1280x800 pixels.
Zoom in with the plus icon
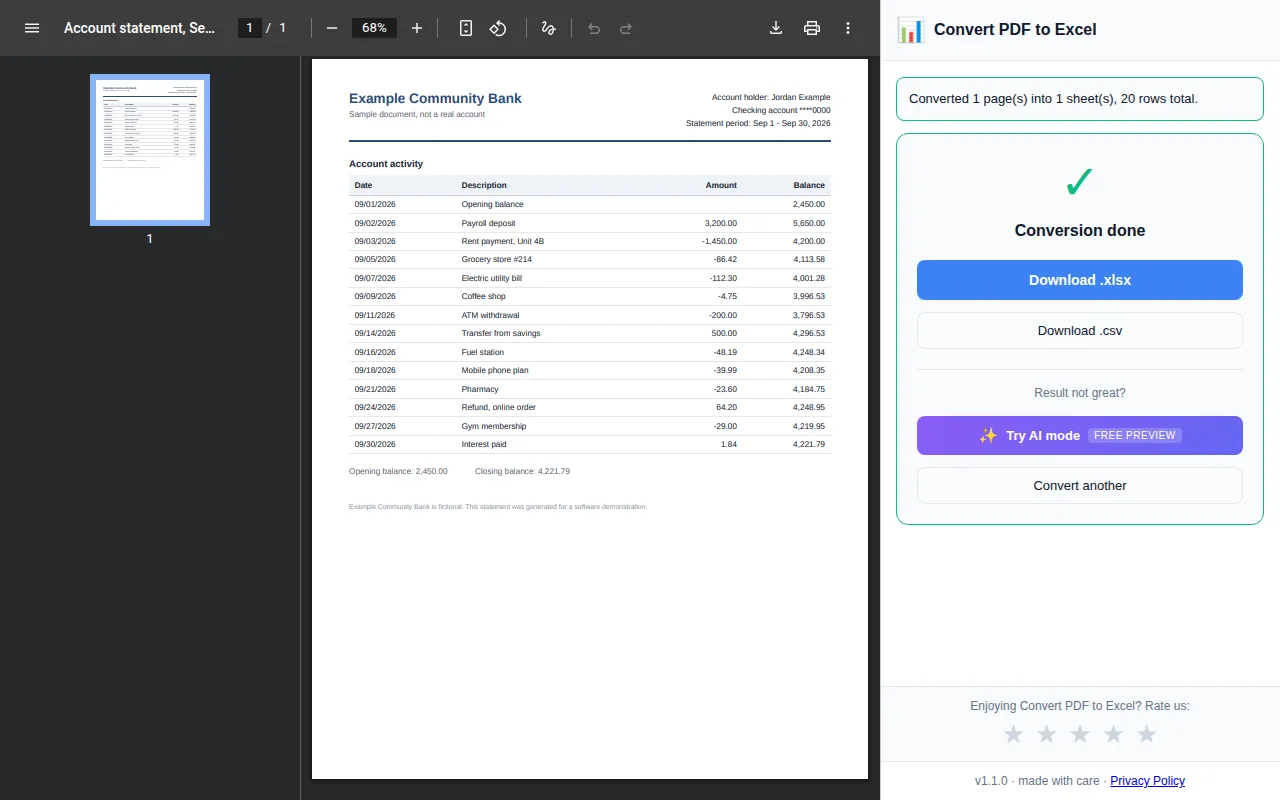tap(417, 28)
